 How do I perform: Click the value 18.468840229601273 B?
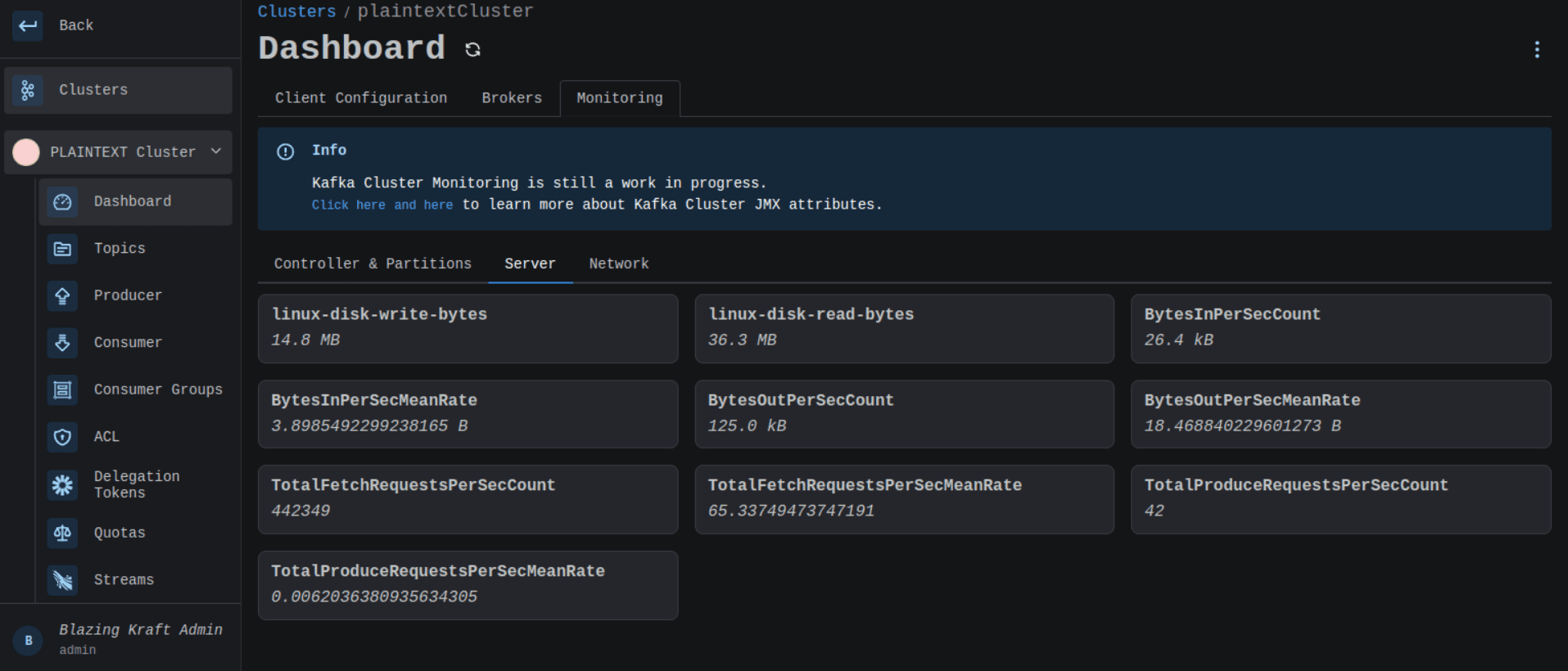(x=1242, y=426)
